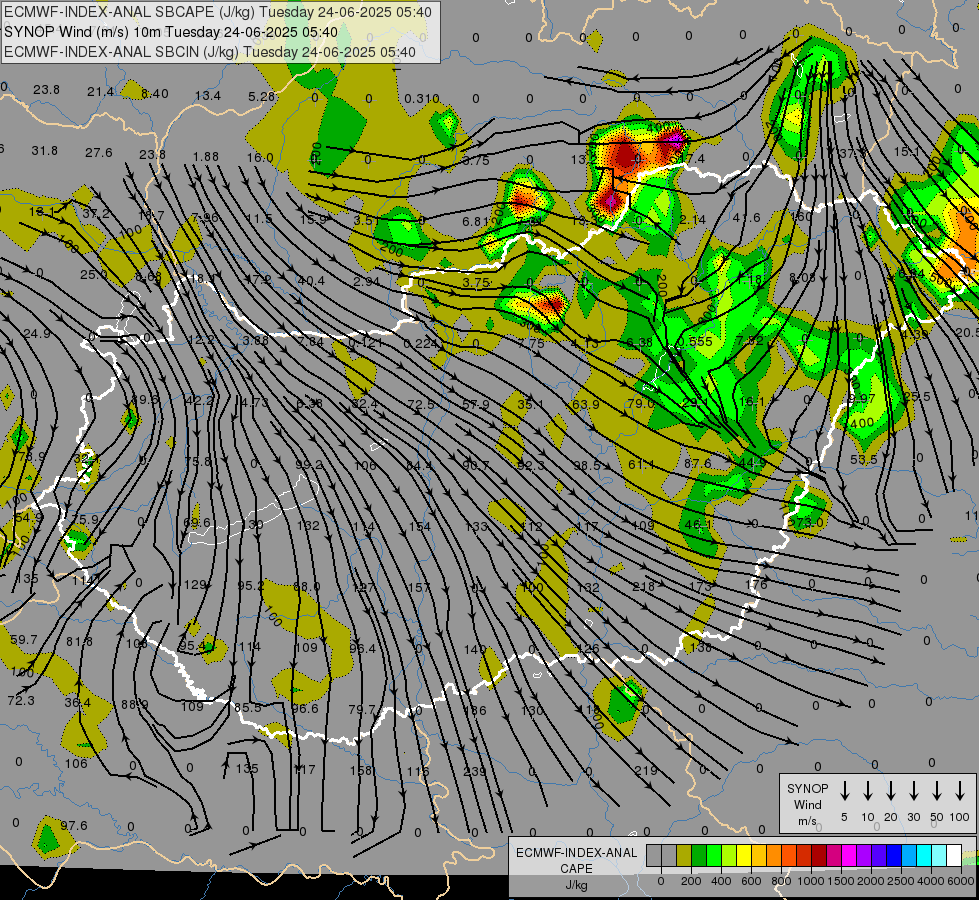979x900 pixels.
Task: Click the map value 239
Action: (x=475, y=771)
